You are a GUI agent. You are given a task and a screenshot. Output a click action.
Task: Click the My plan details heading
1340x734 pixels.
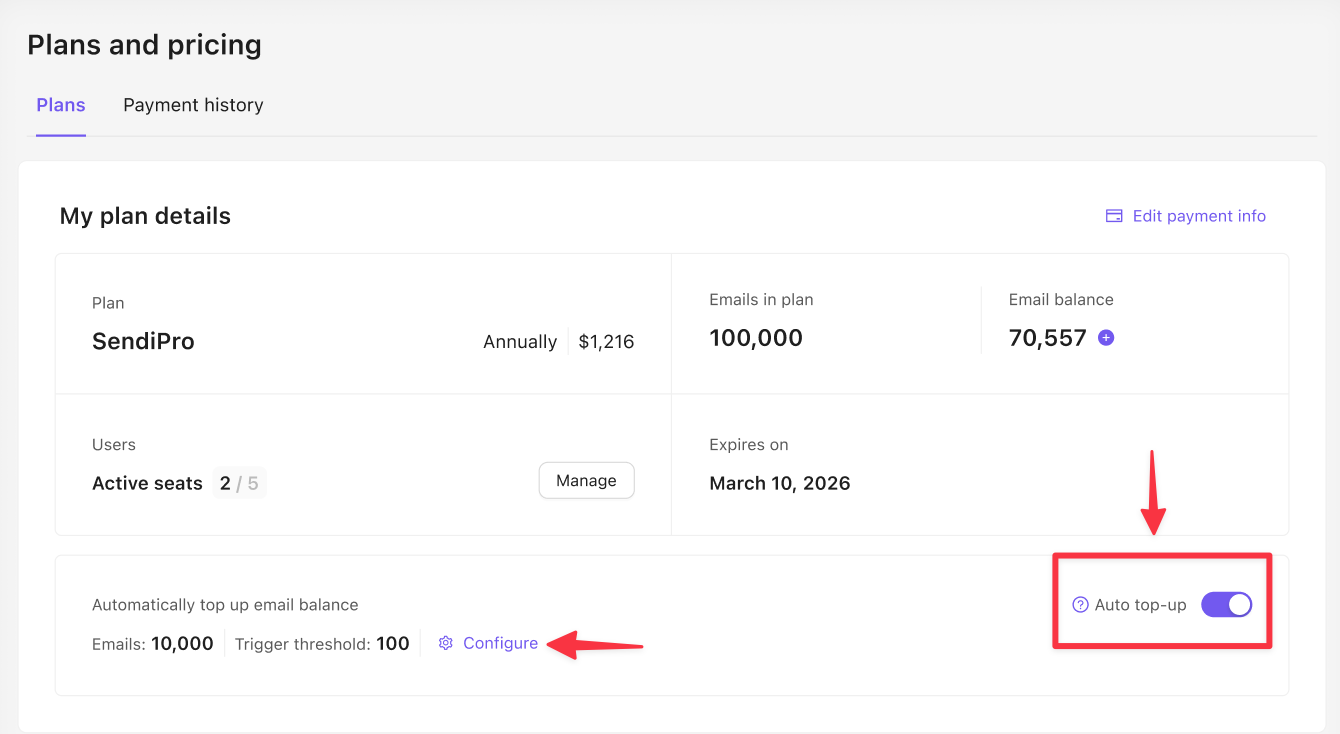click(x=145, y=216)
